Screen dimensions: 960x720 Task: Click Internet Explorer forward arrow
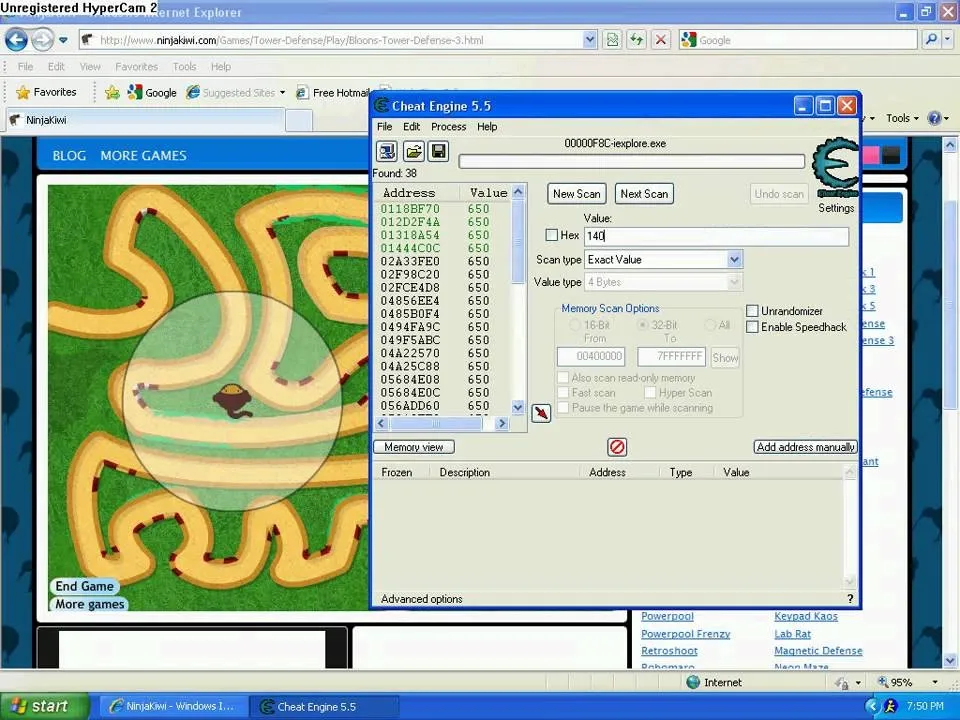tap(42, 40)
